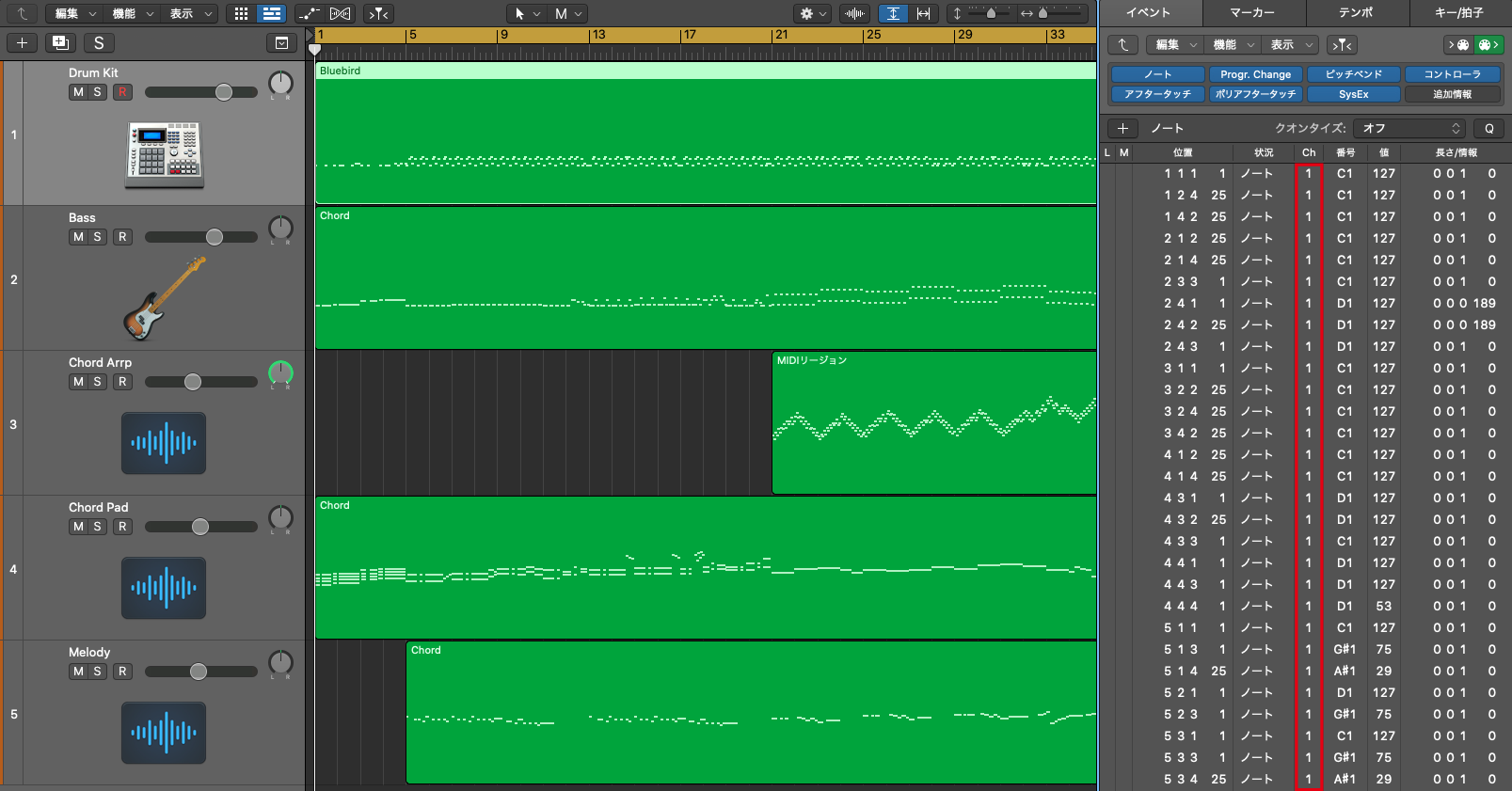Screen dimensions: 1512x791
Task: Open the クオンタイズ オフ dropdown
Action: (1411, 128)
